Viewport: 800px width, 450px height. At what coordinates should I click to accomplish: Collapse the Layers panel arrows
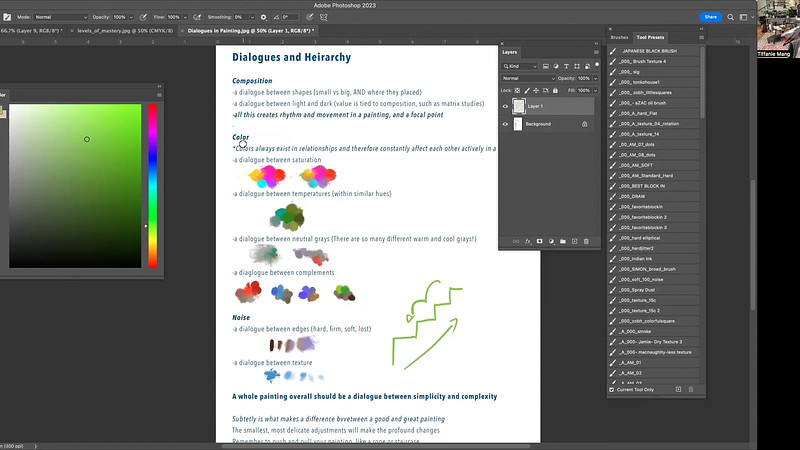pos(596,44)
